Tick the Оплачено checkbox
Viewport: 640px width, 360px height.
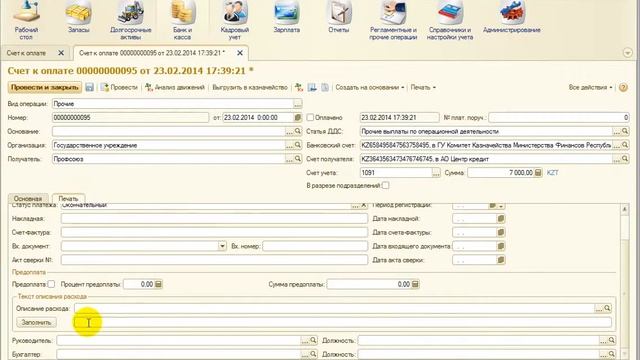[x=310, y=118]
